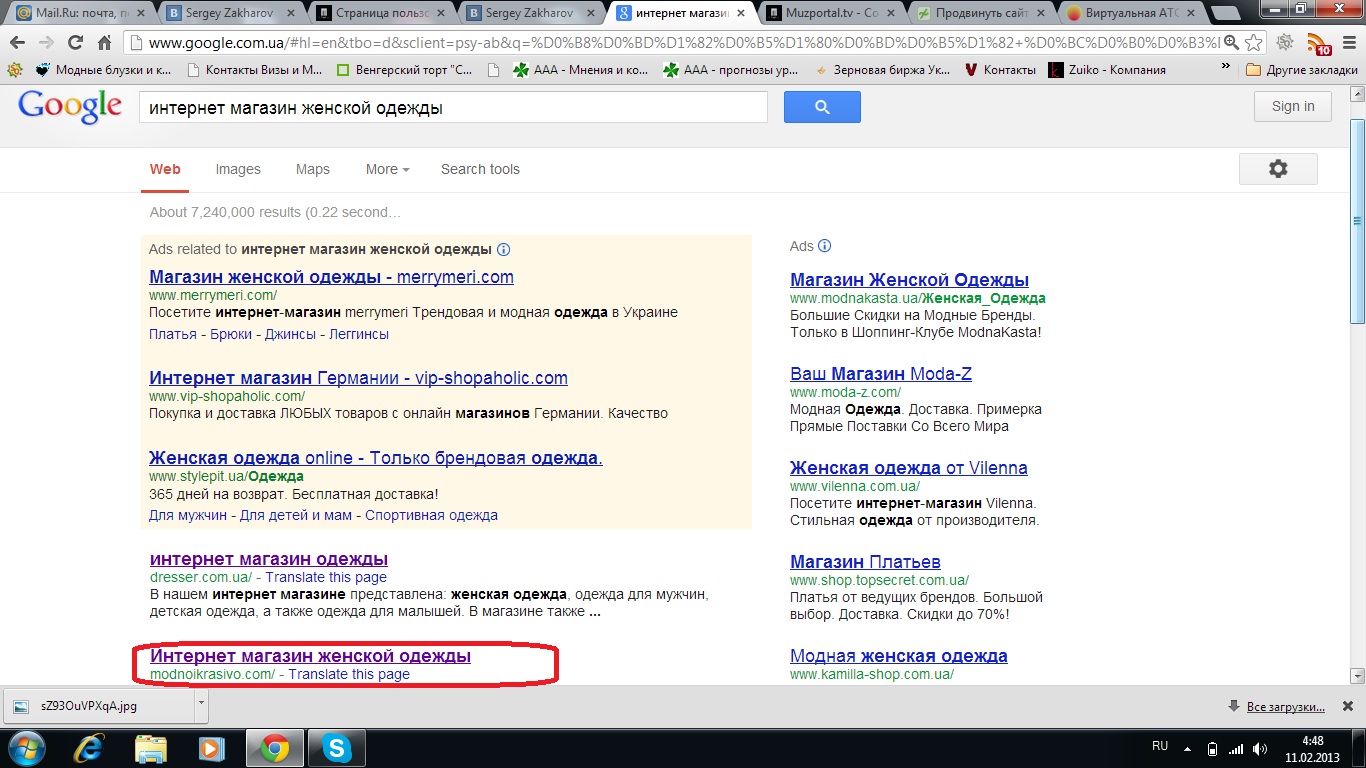Open the Магазин Платьев ad link
Screen dimensions: 1366x768
(x=865, y=562)
